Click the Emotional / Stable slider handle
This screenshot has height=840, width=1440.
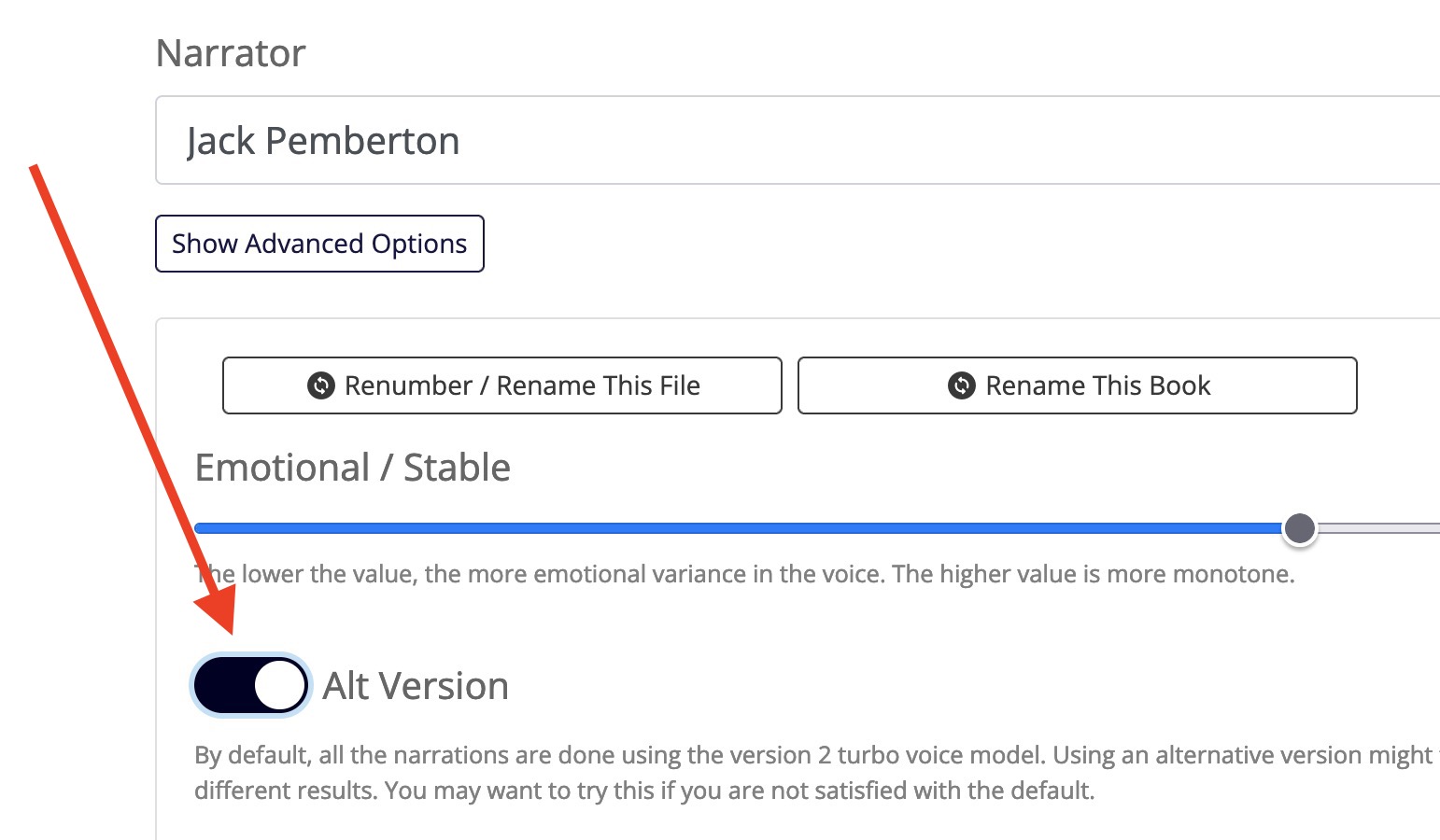coord(1299,528)
